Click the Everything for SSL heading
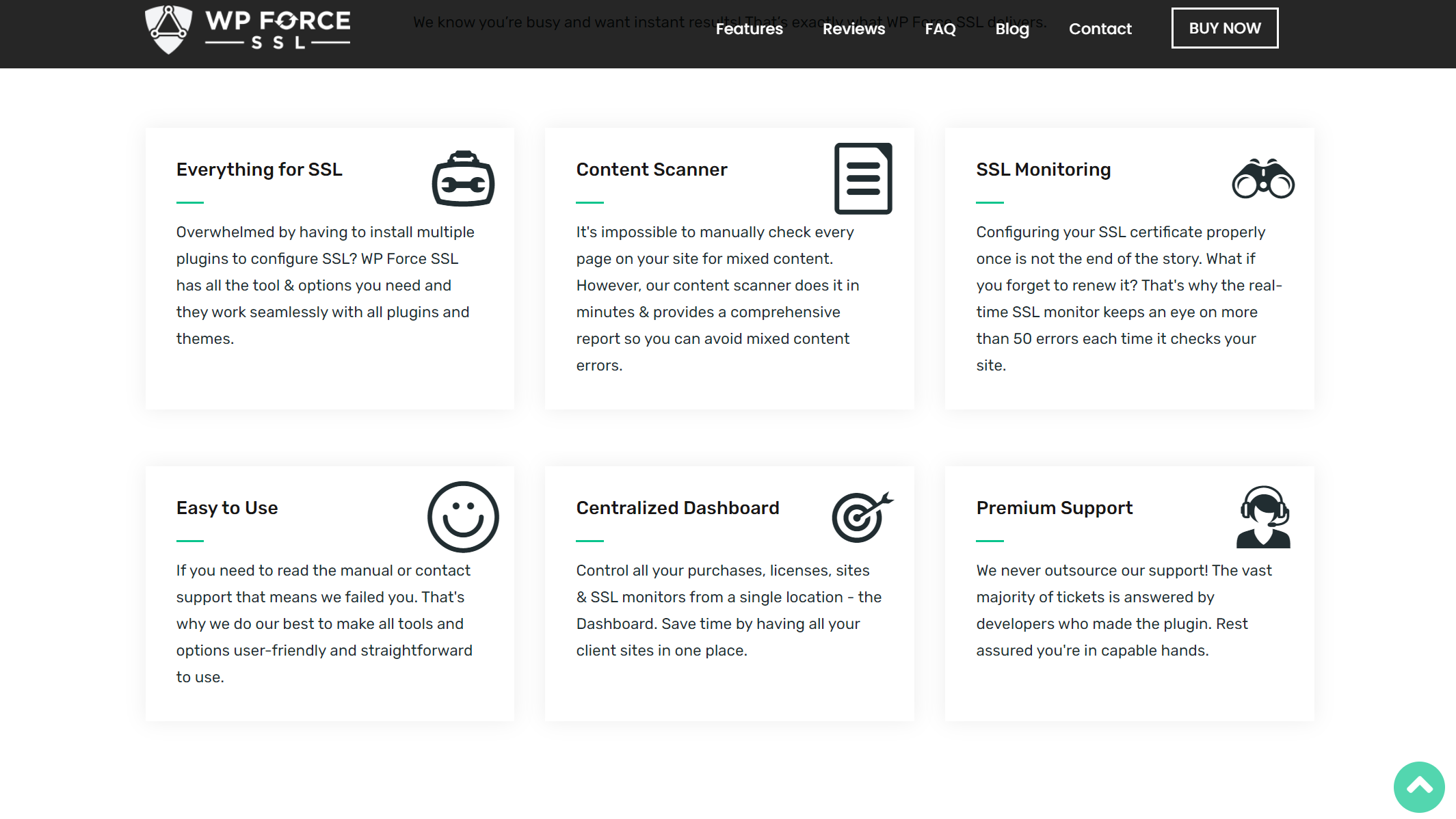 (x=259, y=170)
